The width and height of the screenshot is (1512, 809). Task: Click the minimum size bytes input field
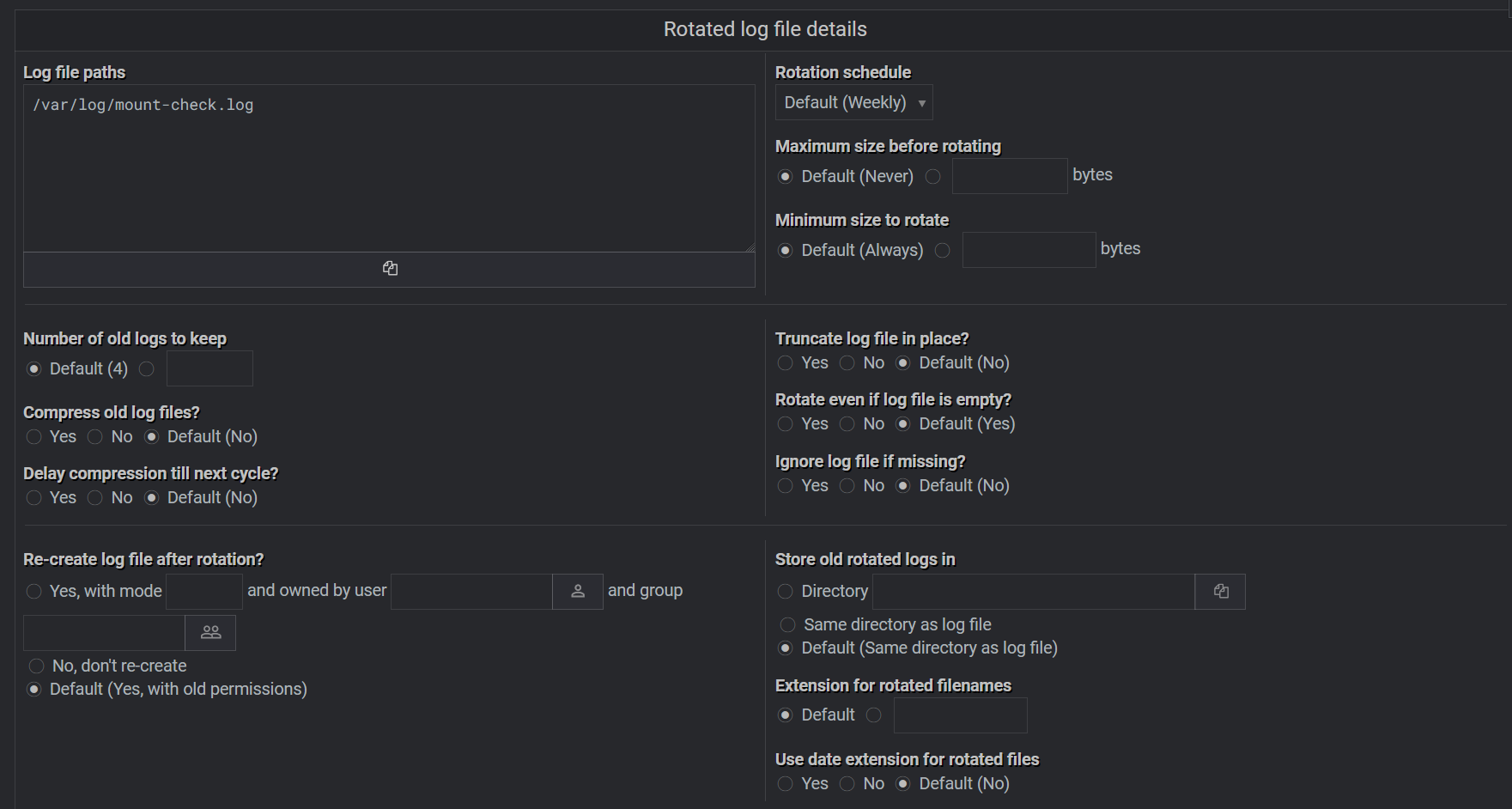point(1028,250)
